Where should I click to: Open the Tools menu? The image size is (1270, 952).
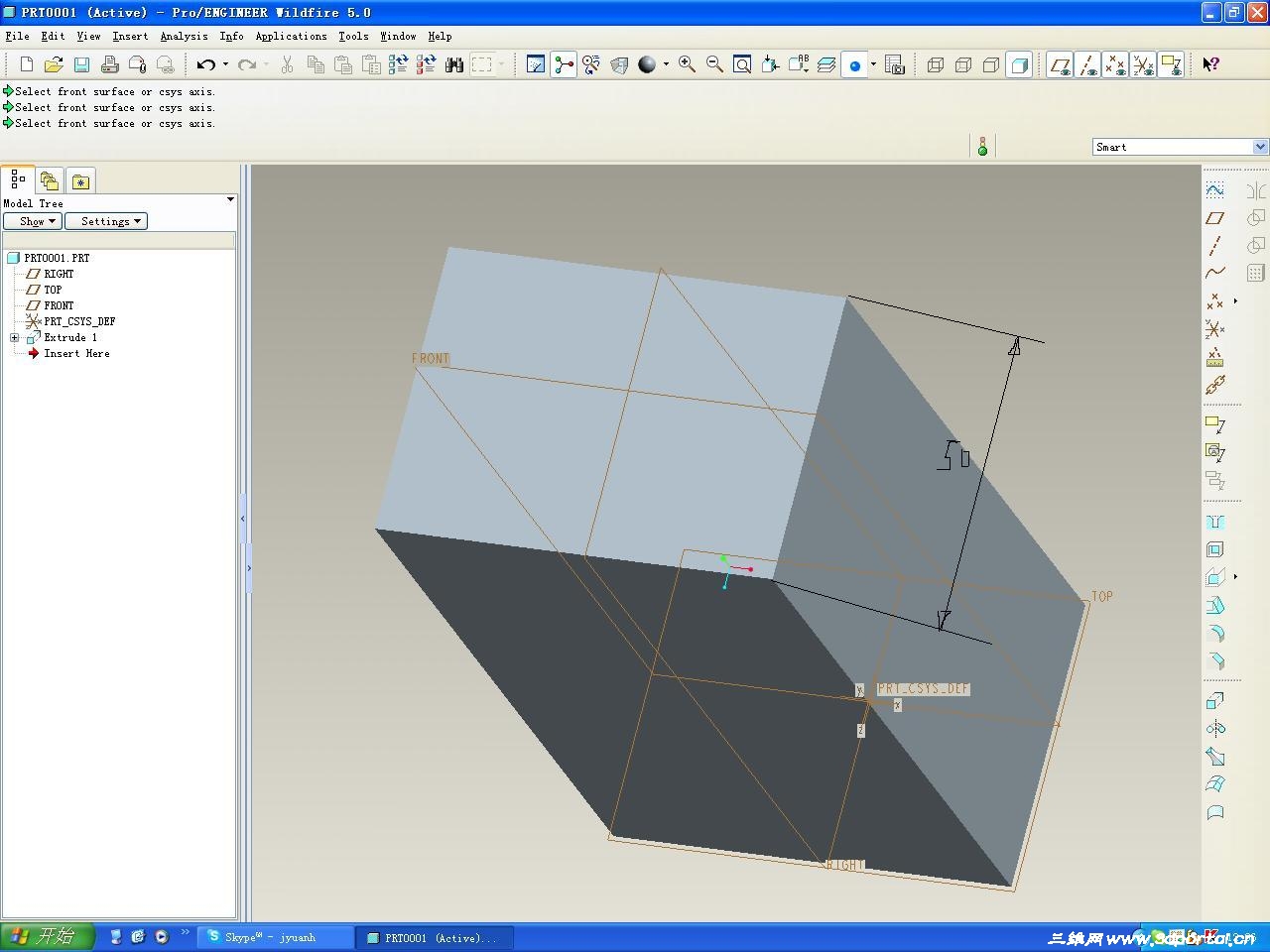click(x=353, y=37)
